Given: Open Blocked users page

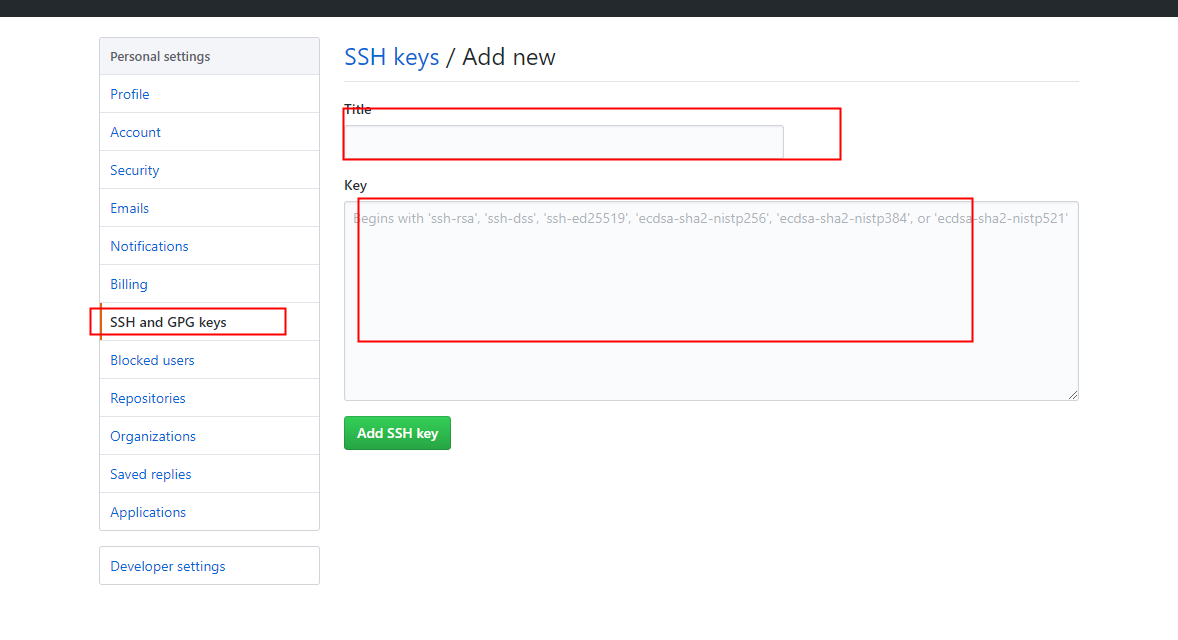Looking at the screenshot, I should tap(152, 360).
